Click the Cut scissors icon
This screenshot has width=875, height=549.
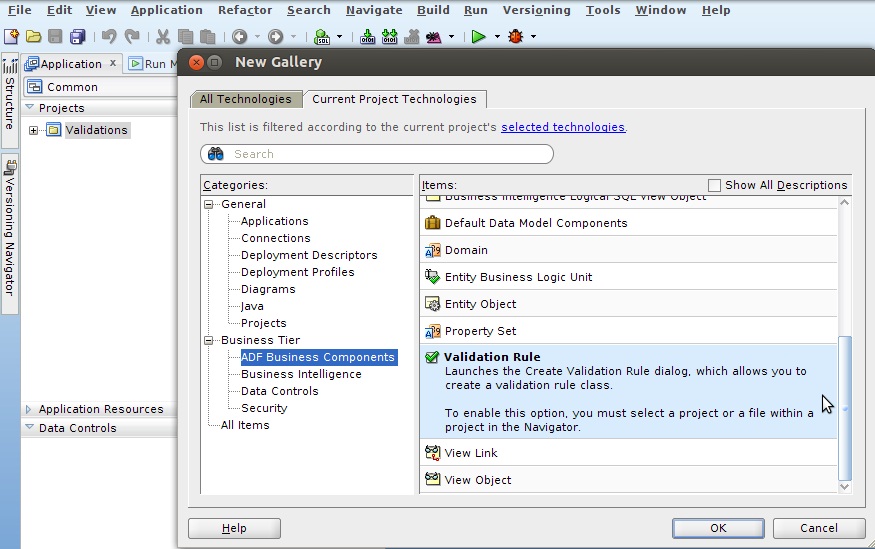point(162,37)
